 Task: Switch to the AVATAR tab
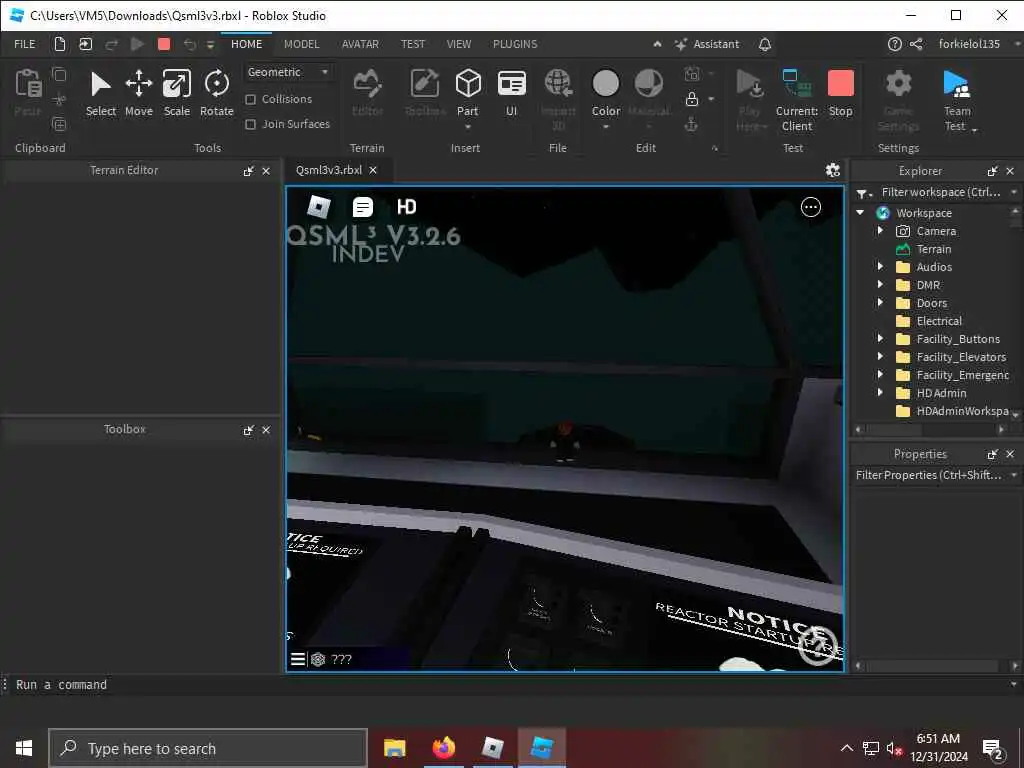(x=360, y=44)
